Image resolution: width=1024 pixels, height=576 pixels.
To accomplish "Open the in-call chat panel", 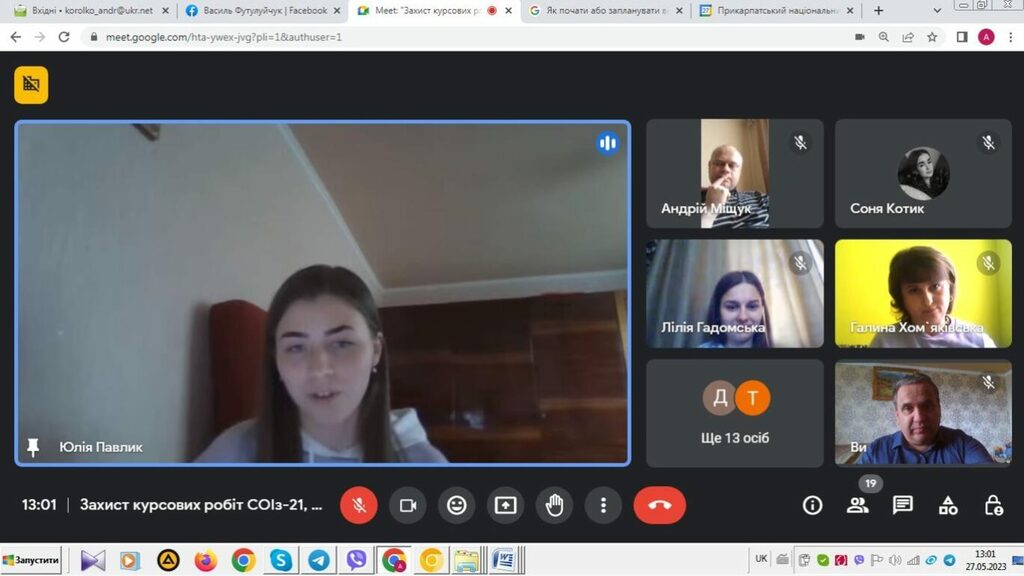I will tap(903, 505).
